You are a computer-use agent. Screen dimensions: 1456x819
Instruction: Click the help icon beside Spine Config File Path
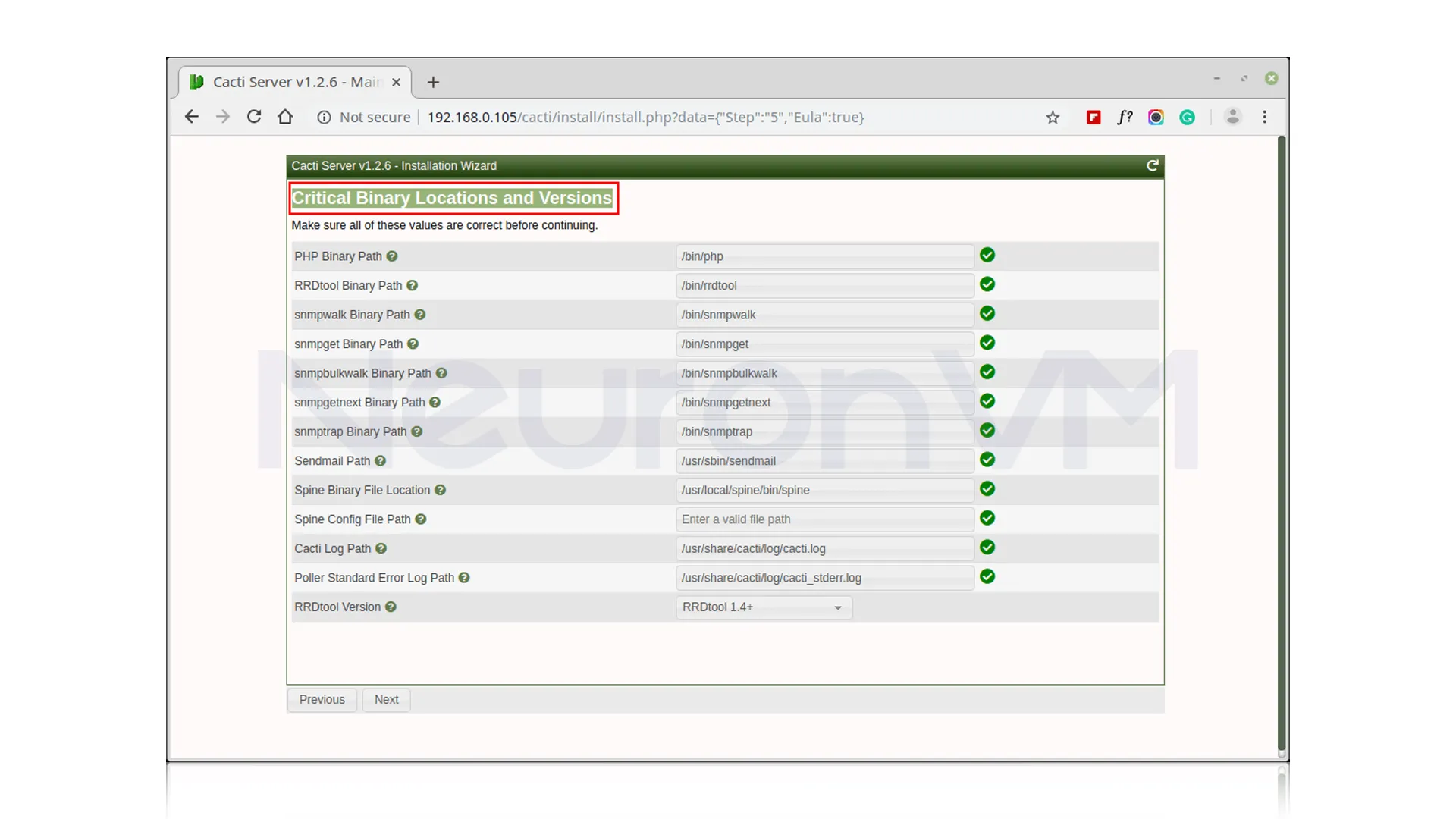click(x=421, y=519)
